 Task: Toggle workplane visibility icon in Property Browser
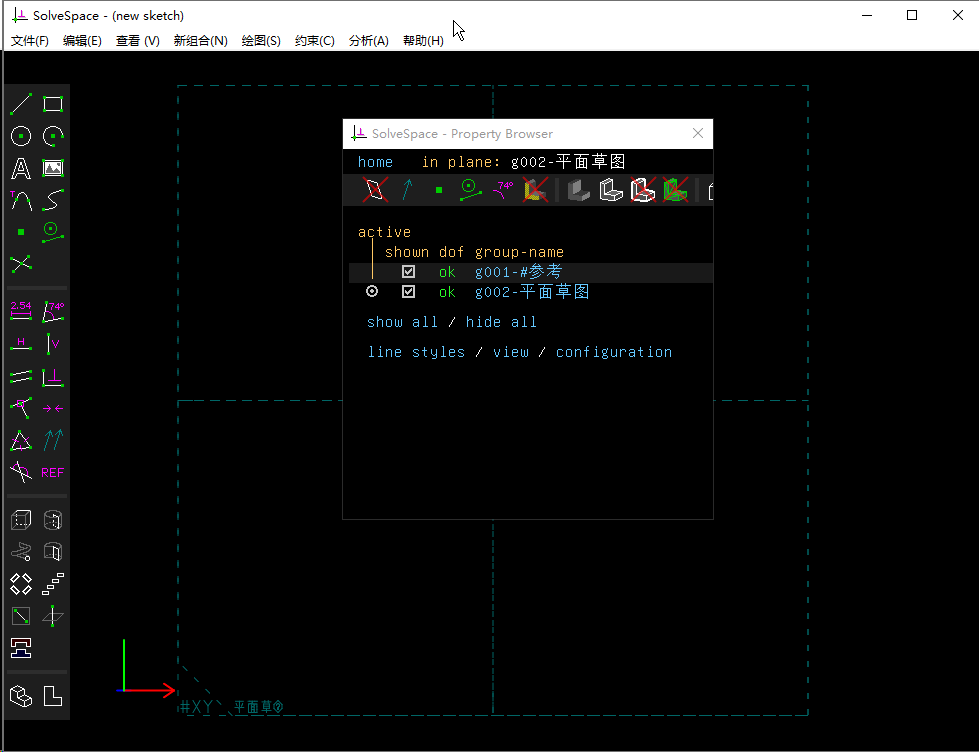coord(375,190)
